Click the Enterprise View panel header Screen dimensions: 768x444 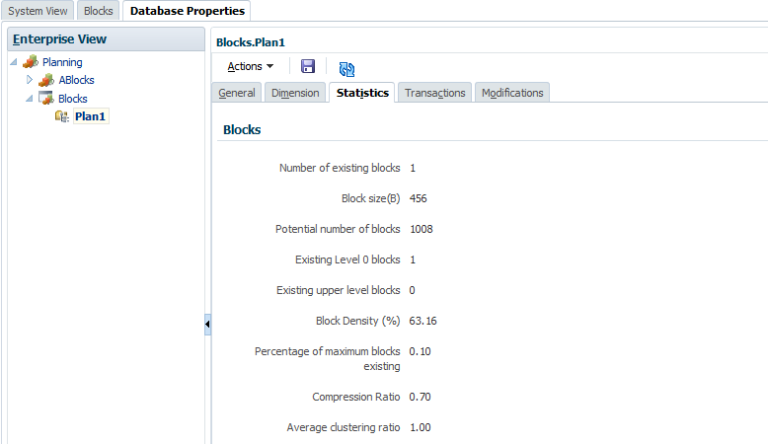pyautogui.click(x=106, y=39)
